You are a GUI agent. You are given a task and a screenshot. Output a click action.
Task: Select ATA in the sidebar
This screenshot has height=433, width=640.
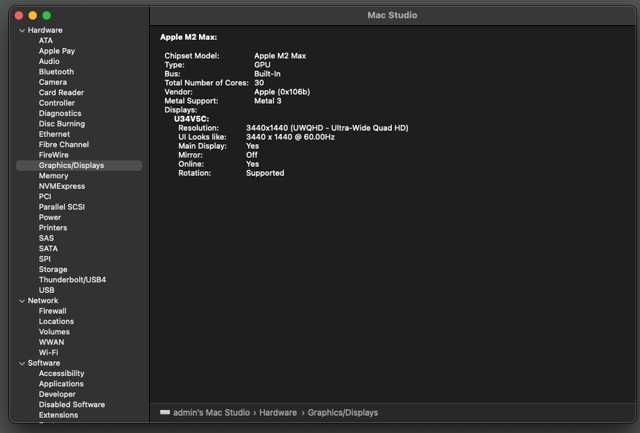tap(46, 40)
